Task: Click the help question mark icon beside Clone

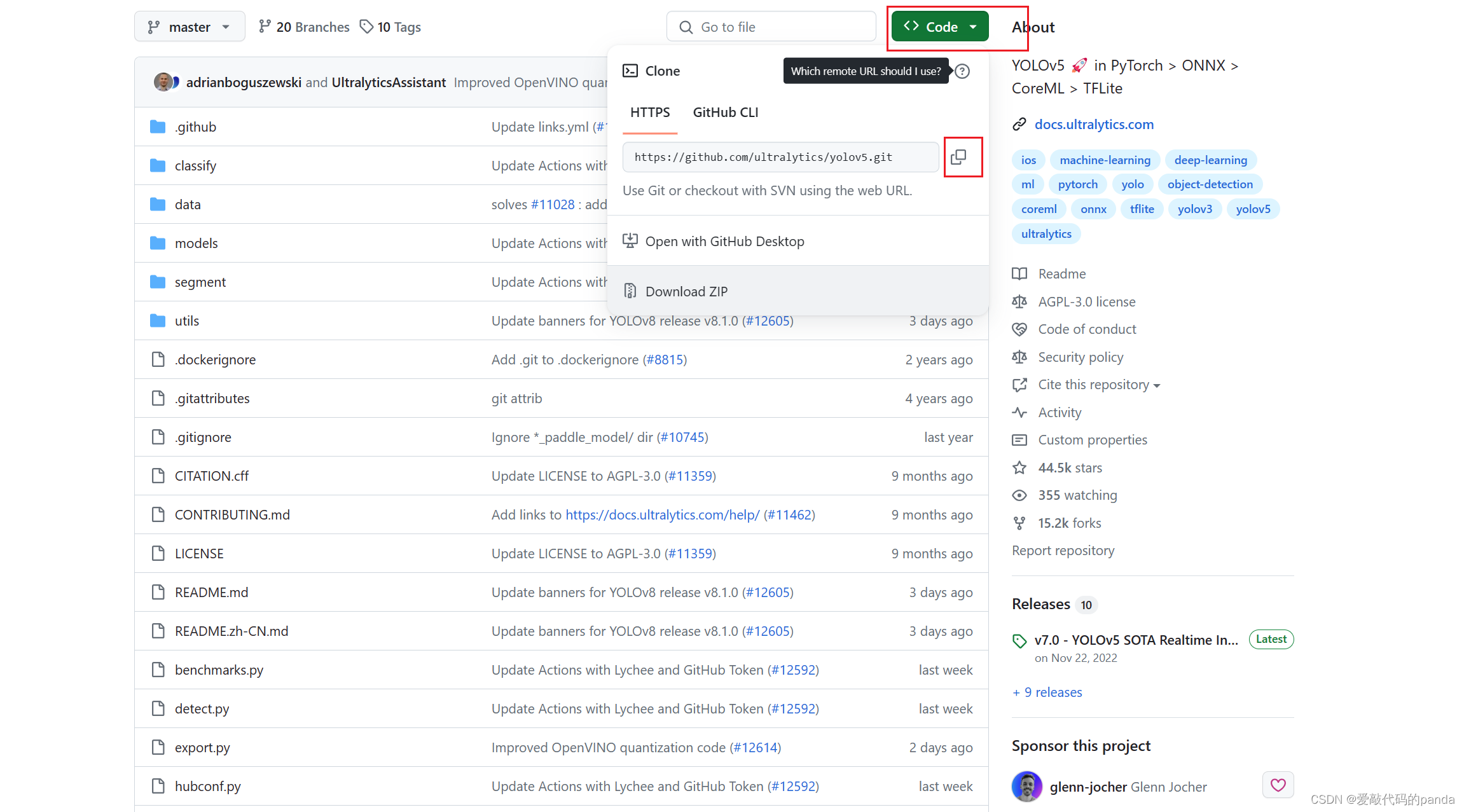Action: pyautogui.click(x=962, y=71)
